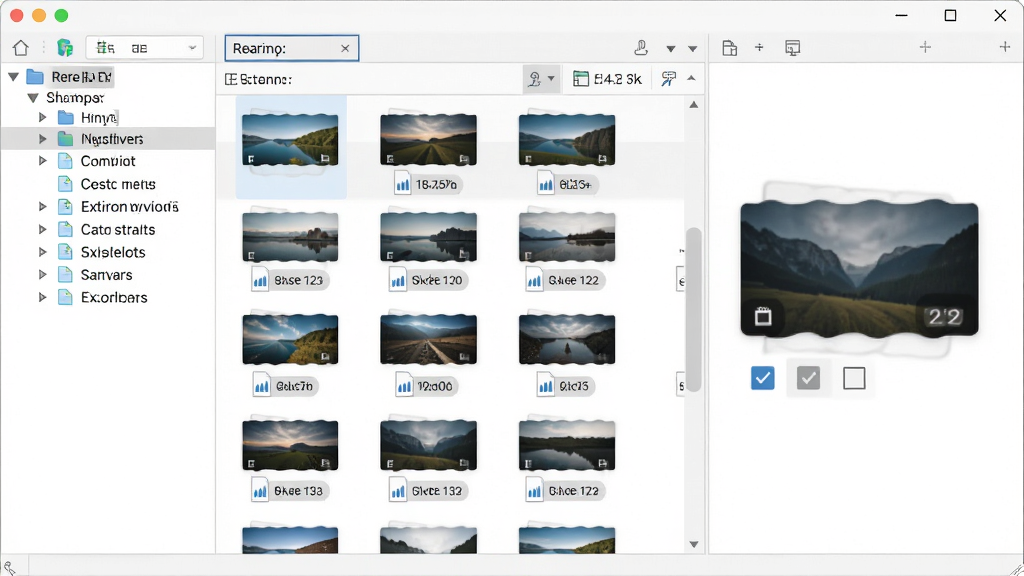Screen dimensions: 1024x576
Task: Click the trash icon on the large preview image
Action: pos(763,317)
